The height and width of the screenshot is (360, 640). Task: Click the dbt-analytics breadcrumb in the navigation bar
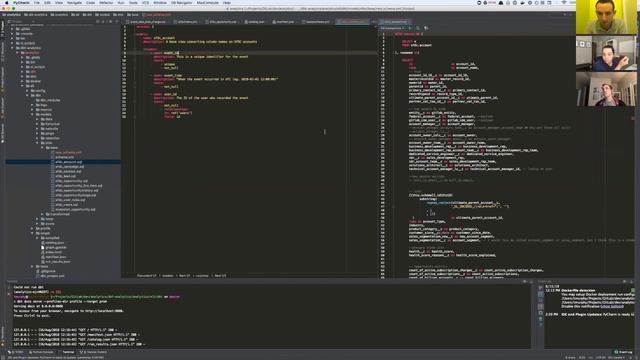pyautogui.click(x=36, y=15)
